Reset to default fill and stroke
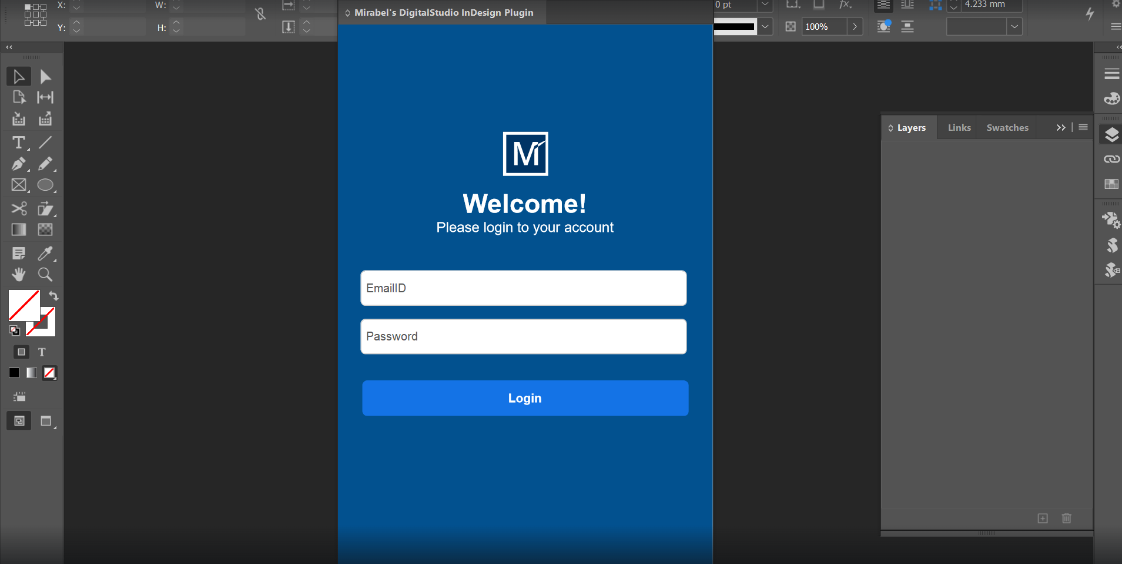Image resolution: width=1122 pixels, height=564 pixels. (x=14, y=330)
